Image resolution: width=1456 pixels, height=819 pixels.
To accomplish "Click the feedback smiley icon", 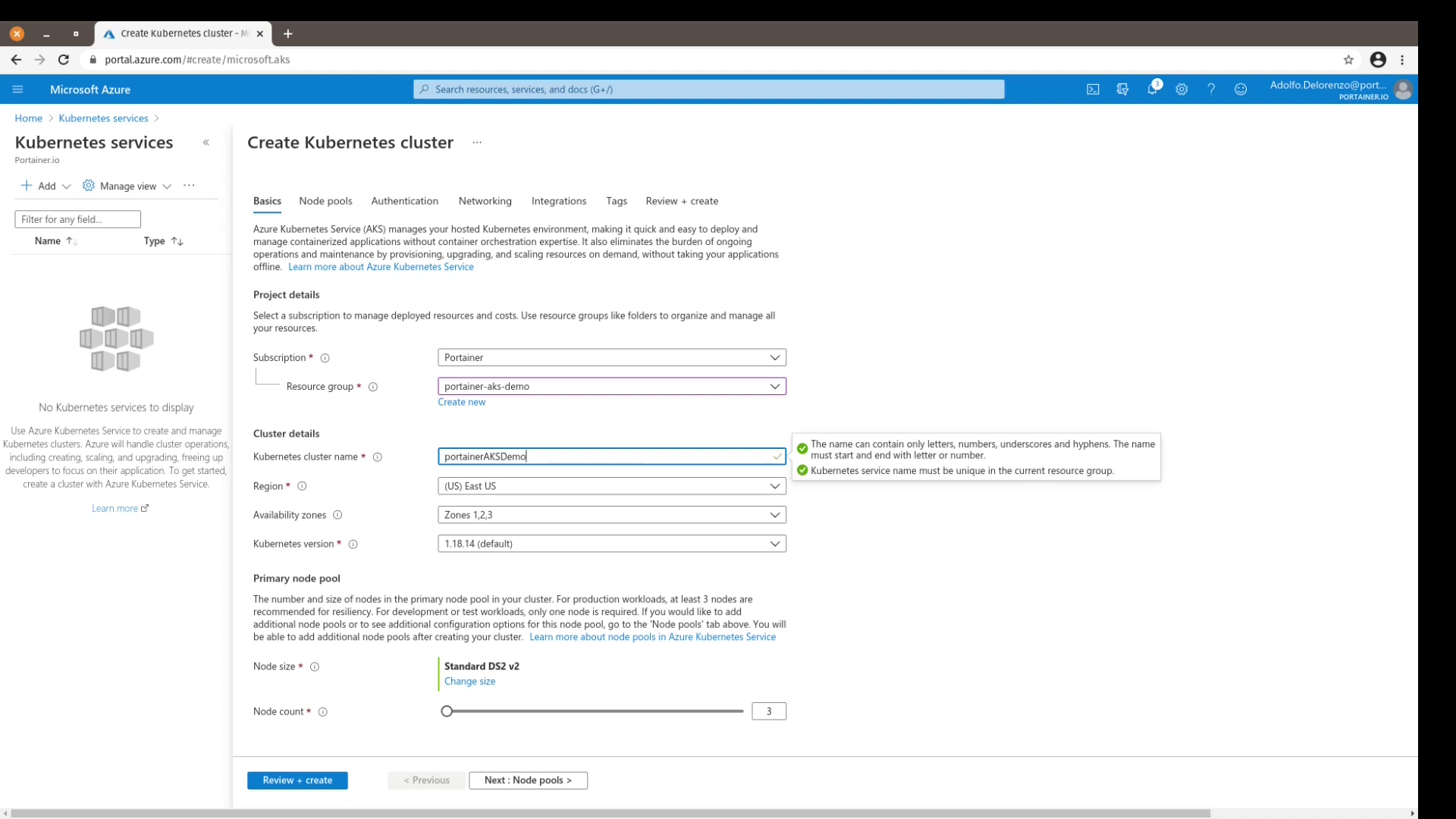I will pos(1241,89).
